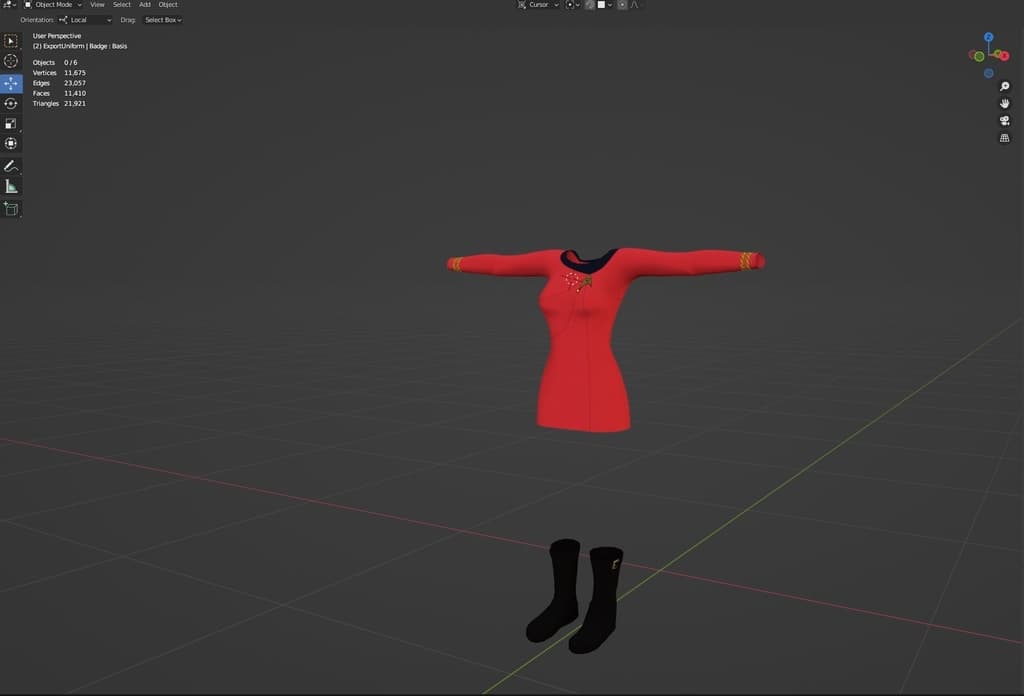Click the red X axis gizmo handle
The height and width of the screenshot is (696, 1024).
pos(1004,56)
